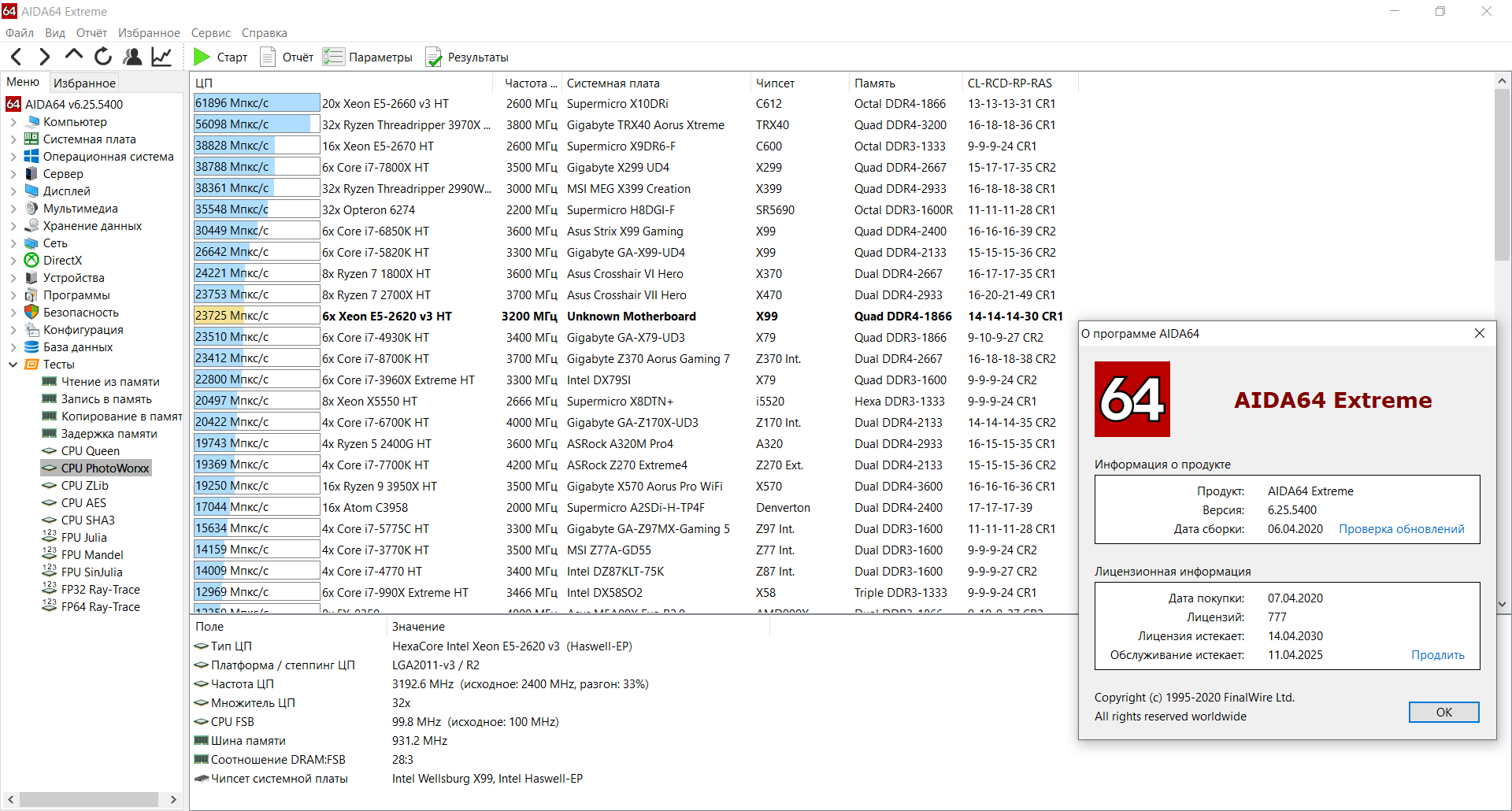
Task: Sort by the Системная плата column header
Action: 657,83
